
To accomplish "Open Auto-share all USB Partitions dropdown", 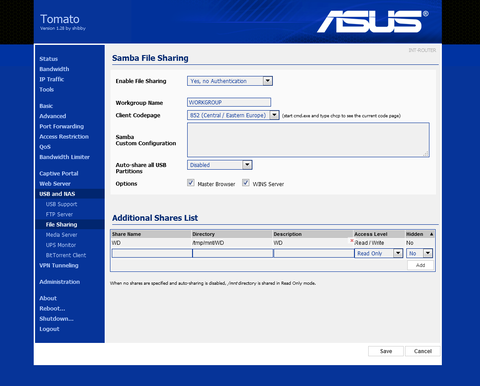I will click(x=220, y=165).
